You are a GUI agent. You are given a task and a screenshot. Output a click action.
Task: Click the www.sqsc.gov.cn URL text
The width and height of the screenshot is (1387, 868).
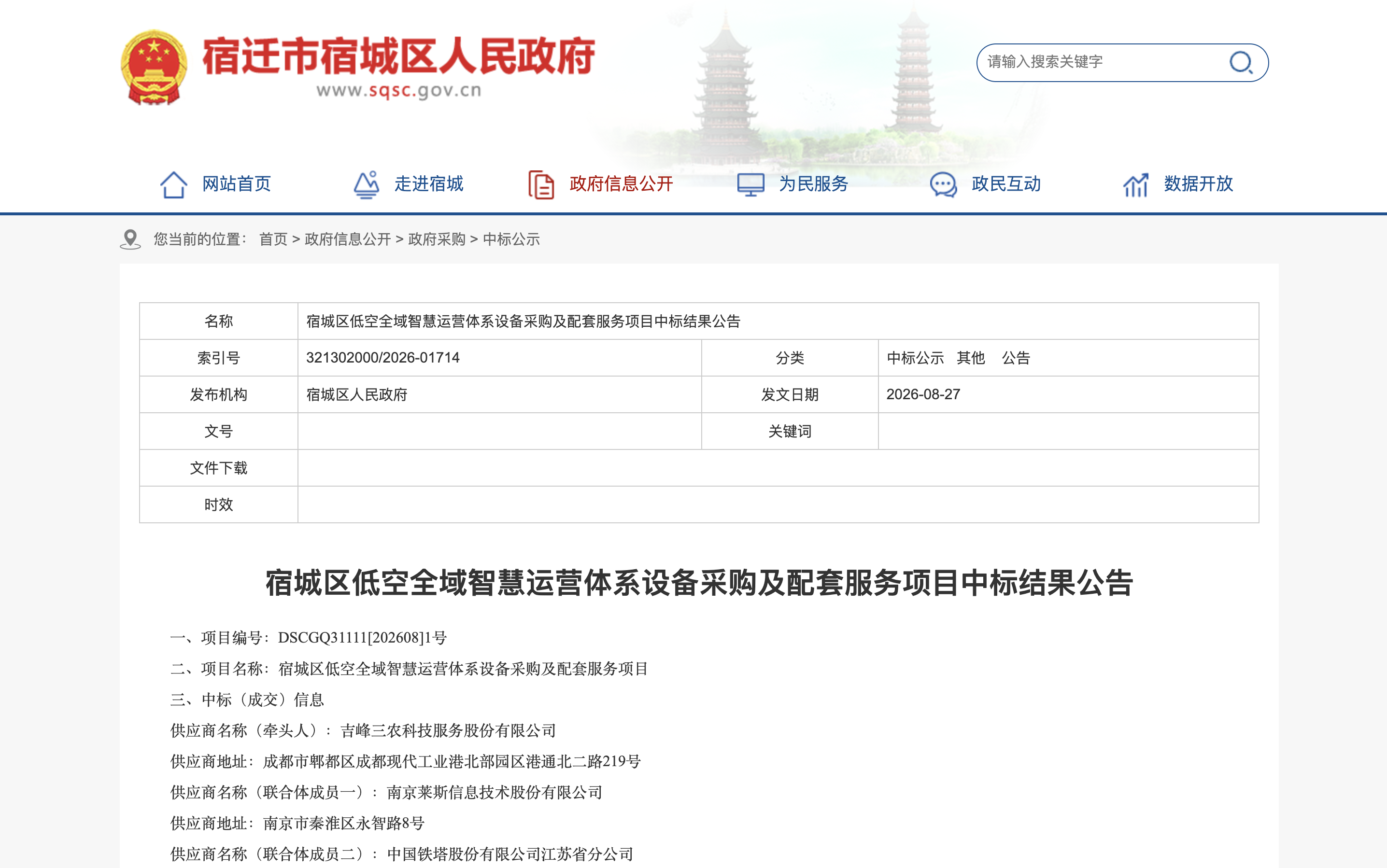(x=398, y=91)
